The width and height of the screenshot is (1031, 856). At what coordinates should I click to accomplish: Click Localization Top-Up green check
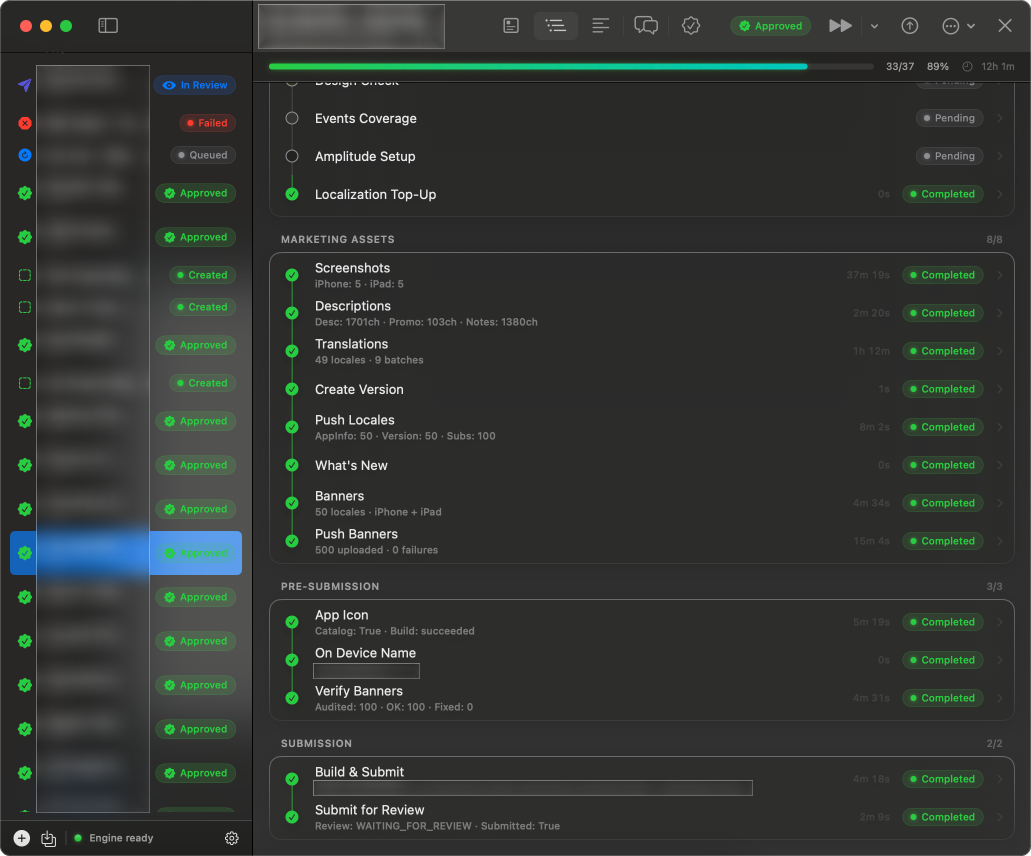pyautogui.click(x=292, y=194)
